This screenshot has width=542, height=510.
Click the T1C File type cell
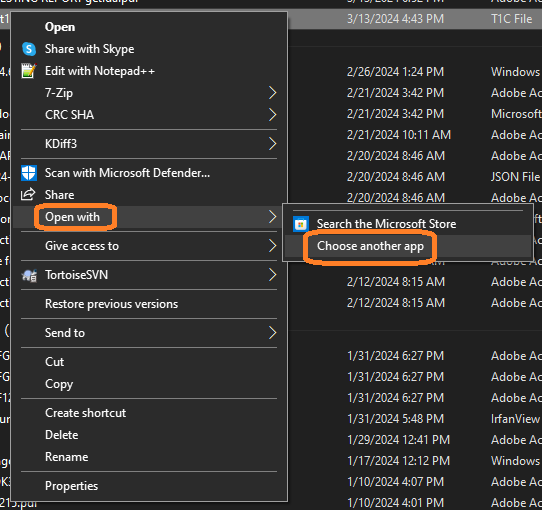coord(512,19)
